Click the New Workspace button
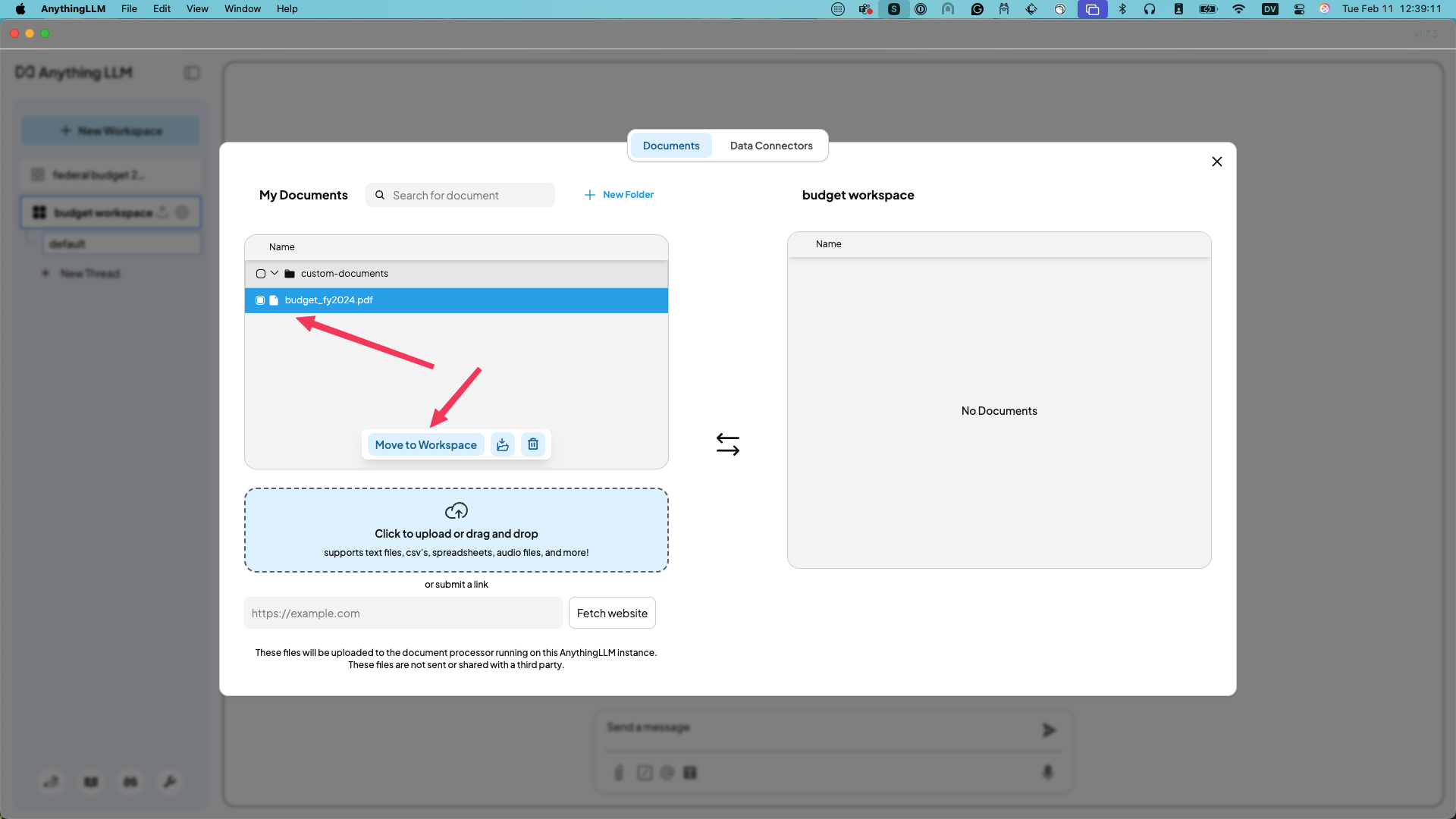Viewport: 1456px width, 819px height. point(111,130)
